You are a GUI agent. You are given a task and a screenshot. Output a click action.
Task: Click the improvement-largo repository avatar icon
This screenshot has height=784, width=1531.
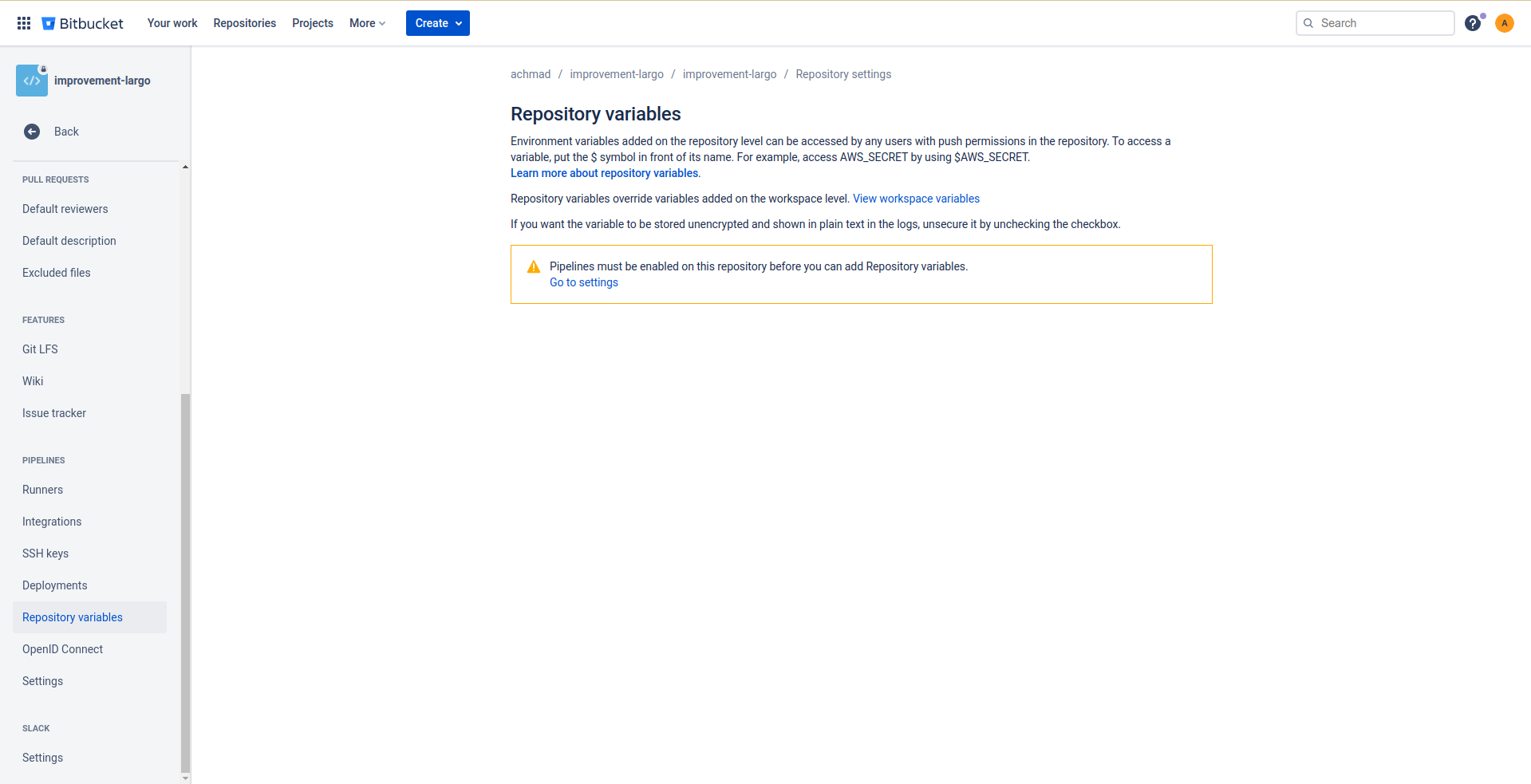[31, 81]
